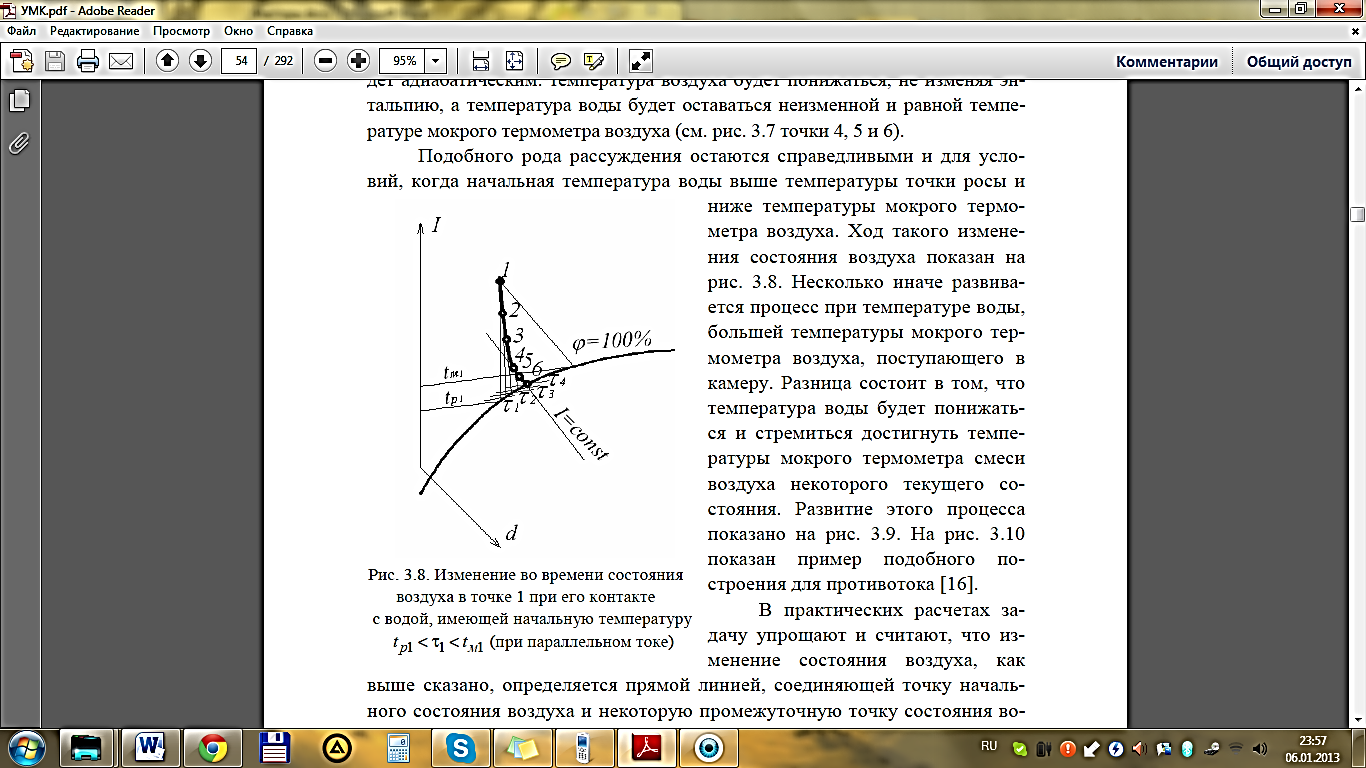
Task: Fit page to window width icon
Action: click(481, 61)
